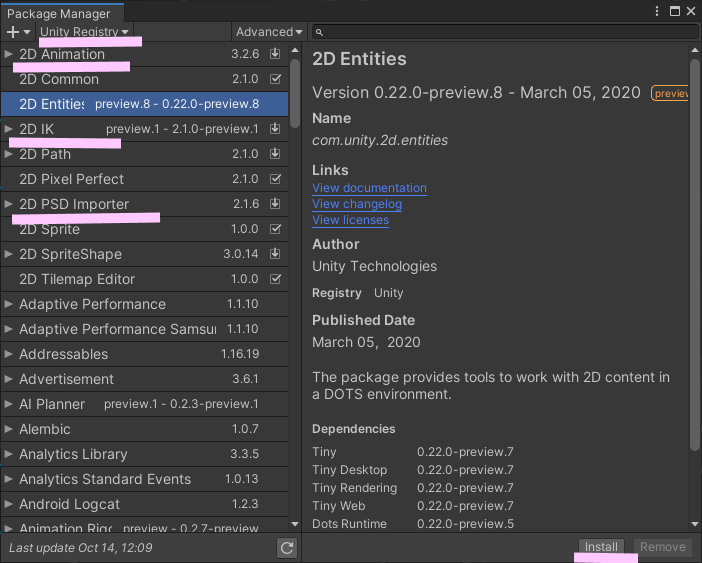Click 'Last update Oct 14, 12:09' status

pyautogui.click(x=81, y=548)
